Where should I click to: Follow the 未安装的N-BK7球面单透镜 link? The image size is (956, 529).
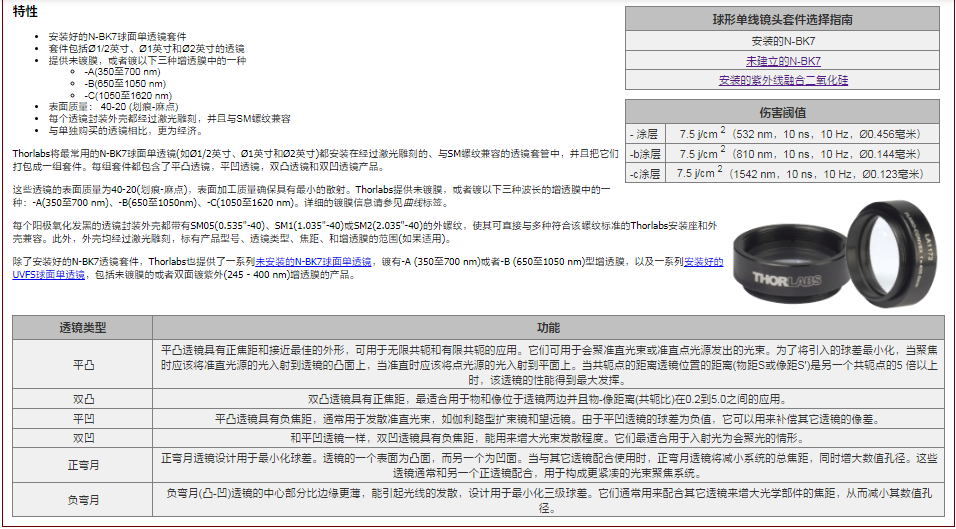pos(312,261)
